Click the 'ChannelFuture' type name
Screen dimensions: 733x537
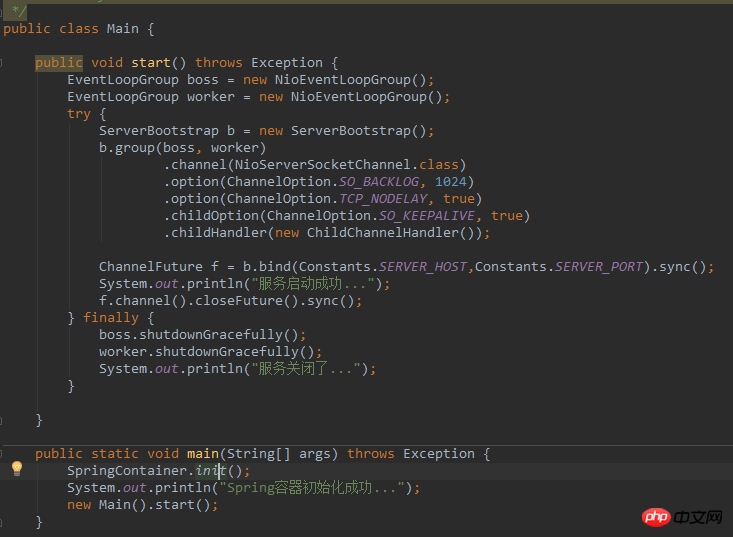[x=151, y=267]
